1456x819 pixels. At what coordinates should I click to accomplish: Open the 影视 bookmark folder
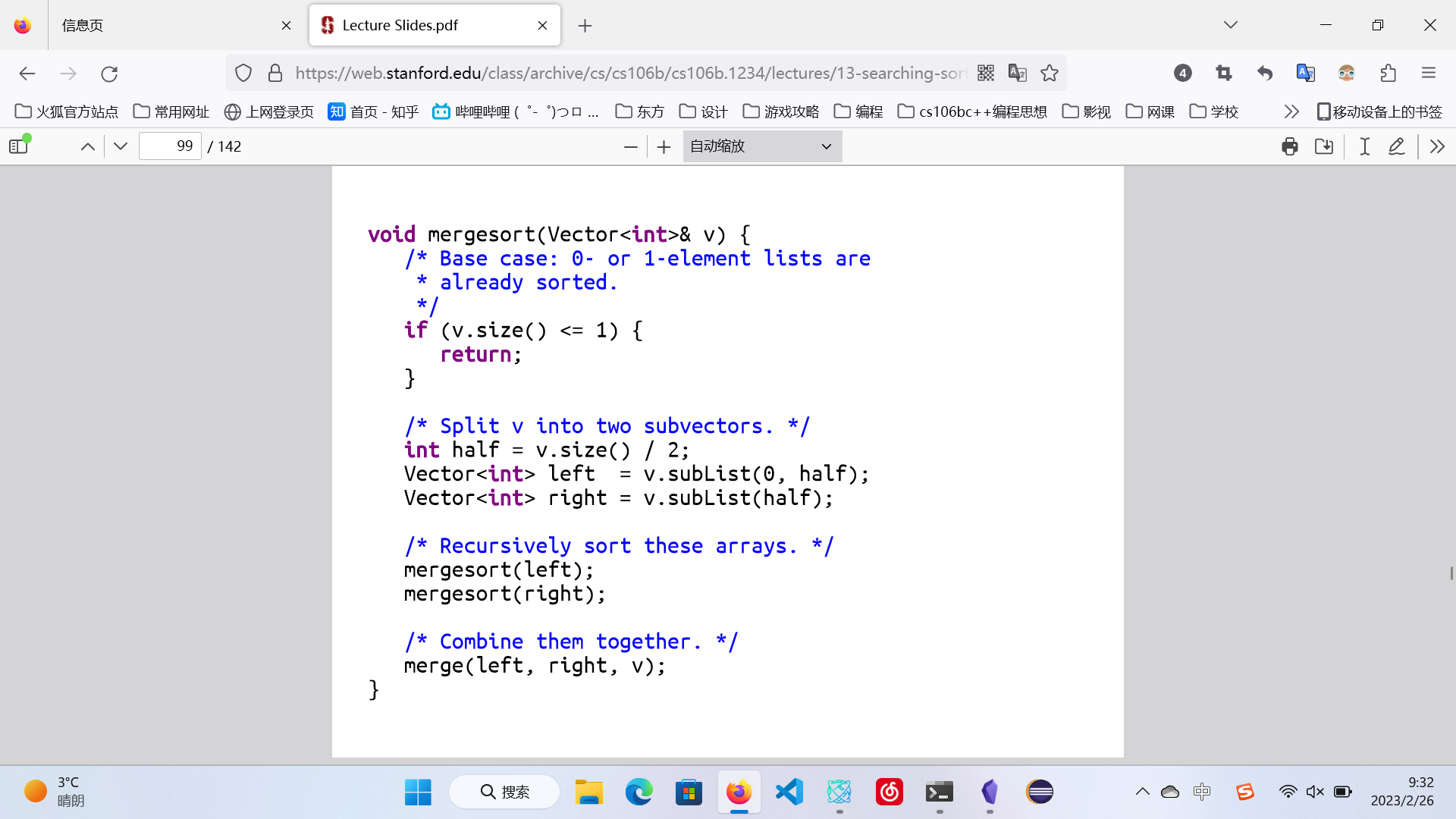point(1087,111)
